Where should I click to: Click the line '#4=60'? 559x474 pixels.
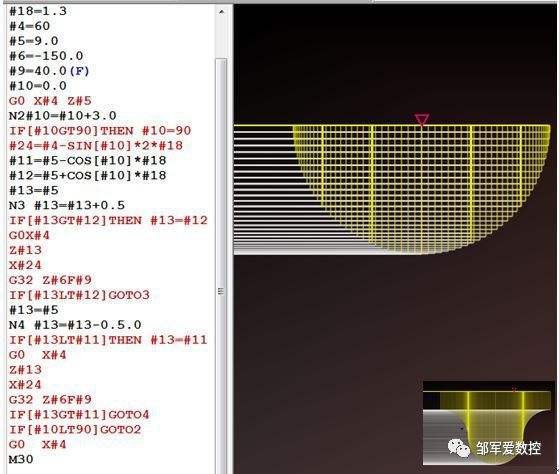point(30,26)
